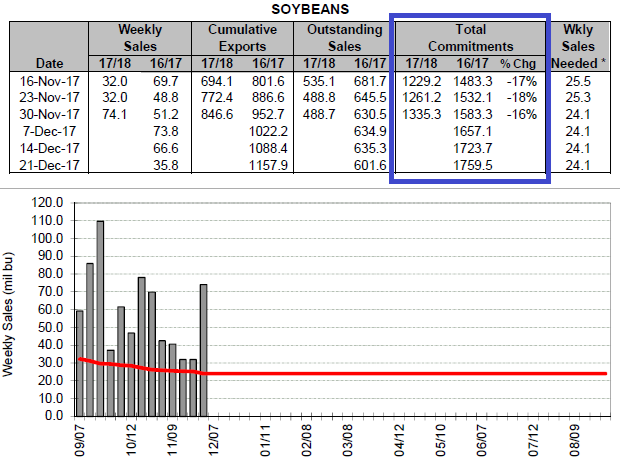The image size is (620, 469).
Task: Select the Weekly Sales (mil bu) axis title
Action: [9, 308]
